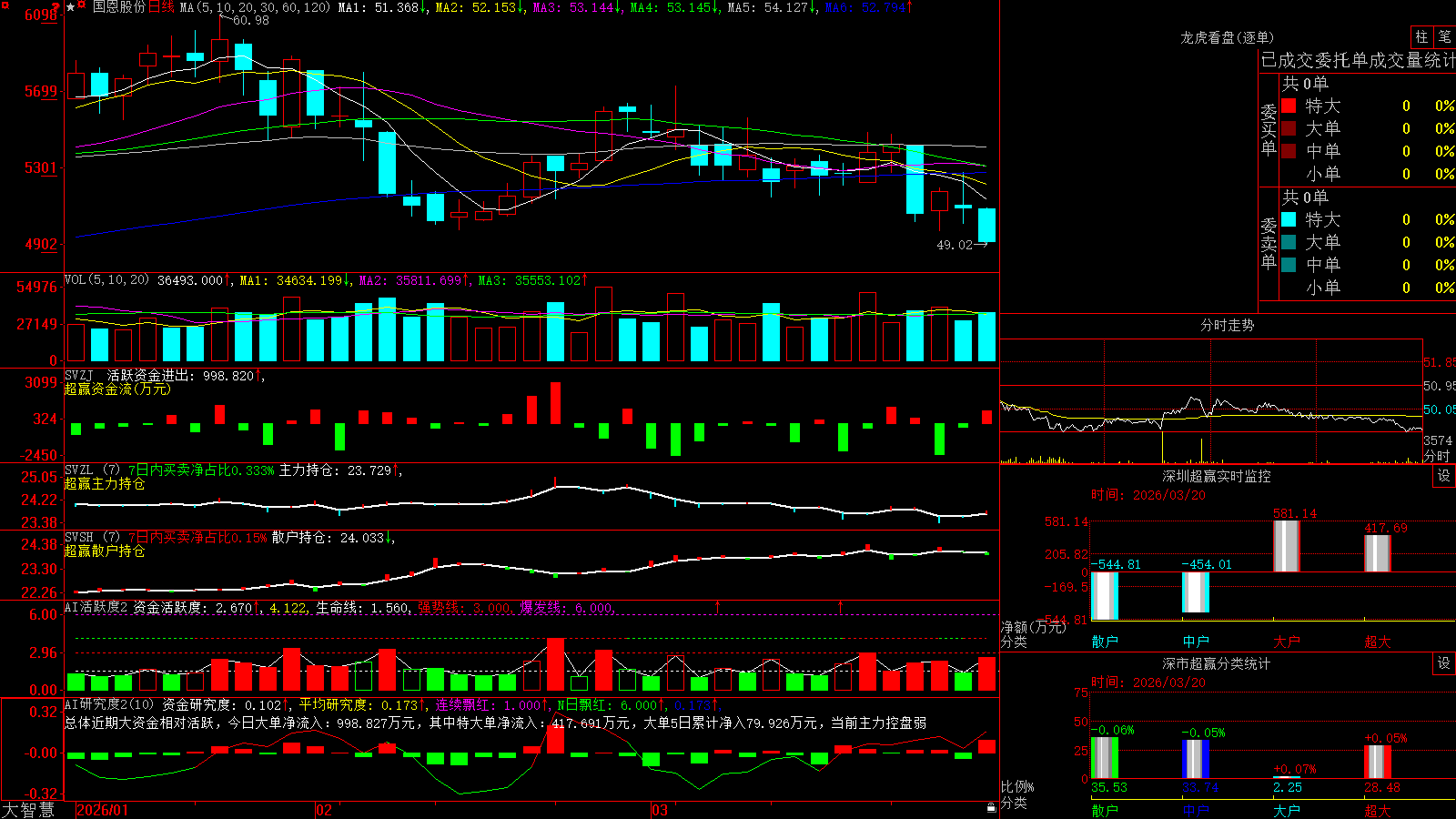This screenshot has height=819, width=1456.
Task: Click the red 超大 bar showing +0.05%
Action: [x=1378, y=762]
